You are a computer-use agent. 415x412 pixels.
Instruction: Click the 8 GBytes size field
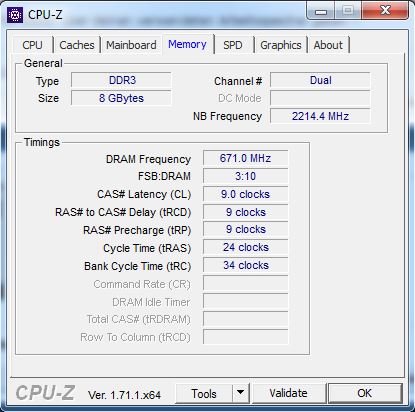tap(121, 98)
